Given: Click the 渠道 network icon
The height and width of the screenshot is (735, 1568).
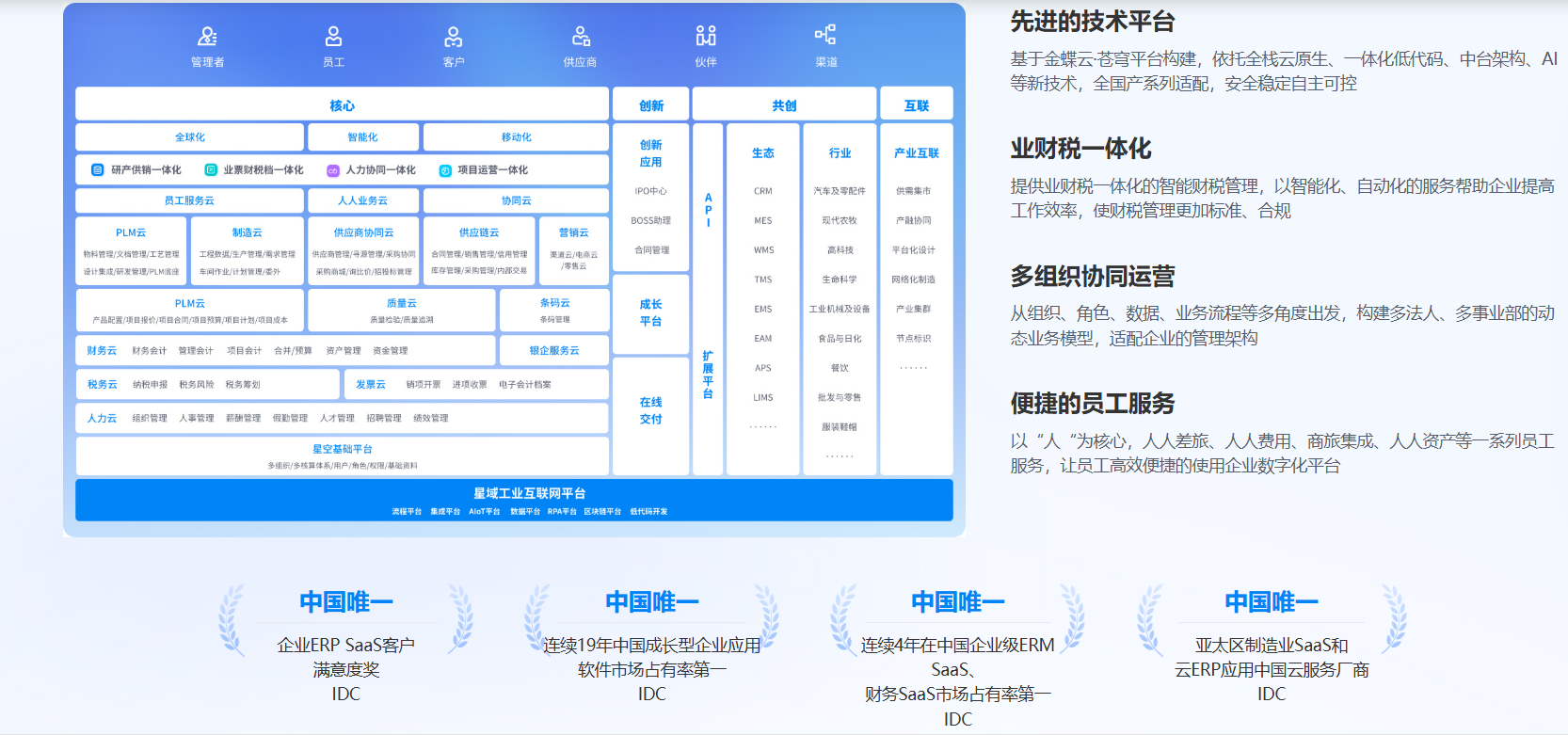Looking at the screenshot, I should 825,35.
